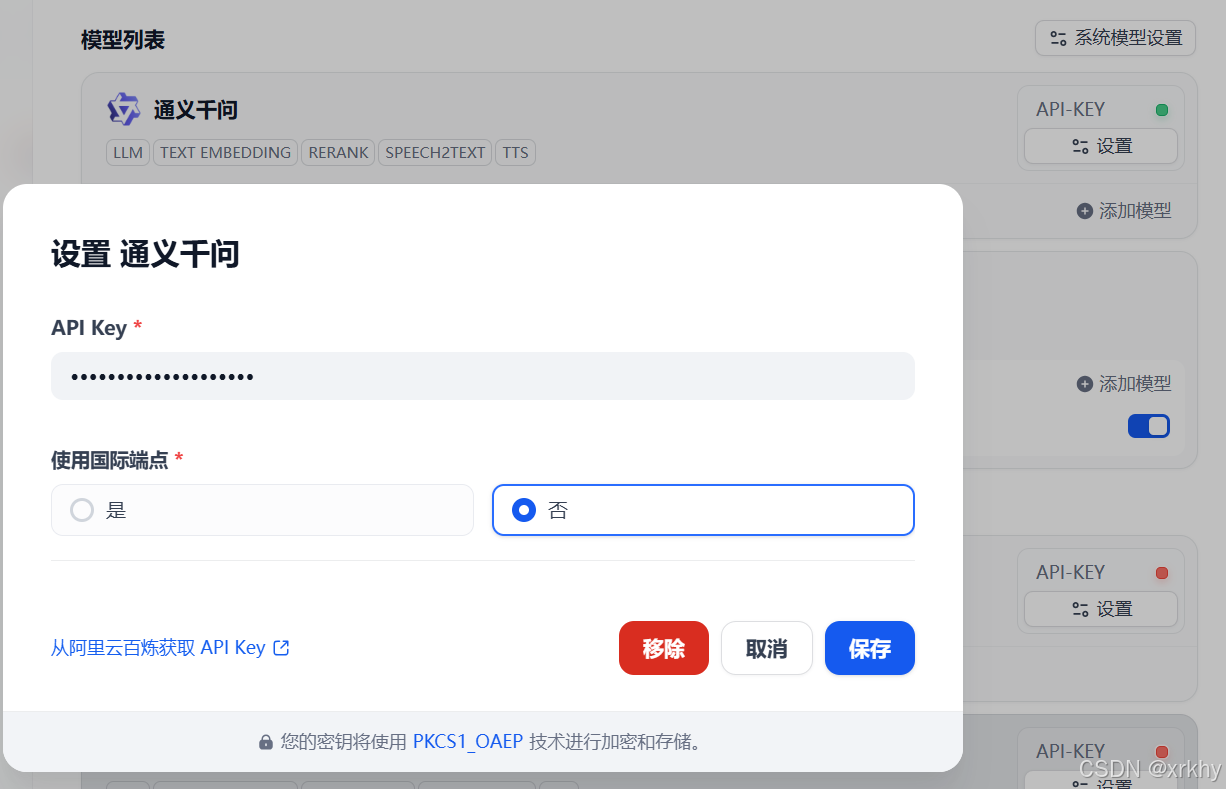1226x789 pixels.
Task: Click the green API-KEY status dot
Action: click(x=1162, y=110)
